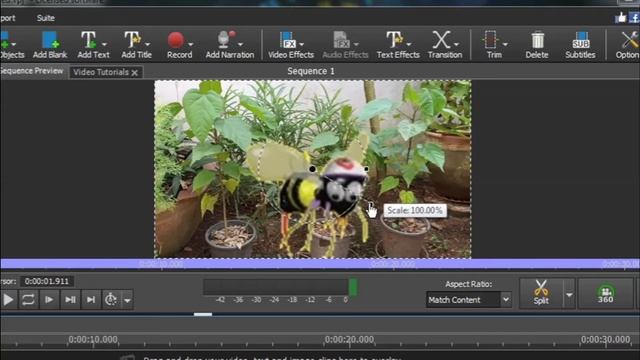The width and height of the screenshot is (640, 360).
Task: Click the playback speed clock icon
Action: [x=111, y=300]
